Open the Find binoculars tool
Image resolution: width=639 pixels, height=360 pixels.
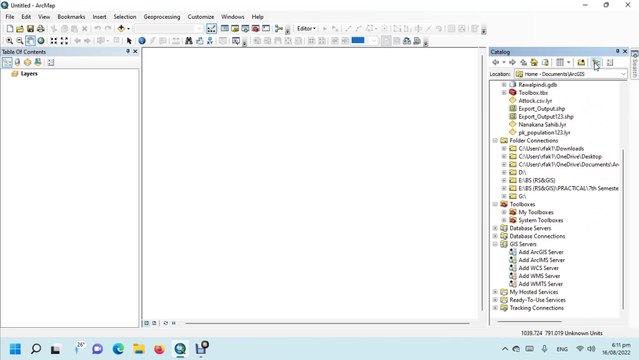tap(189, 41)
